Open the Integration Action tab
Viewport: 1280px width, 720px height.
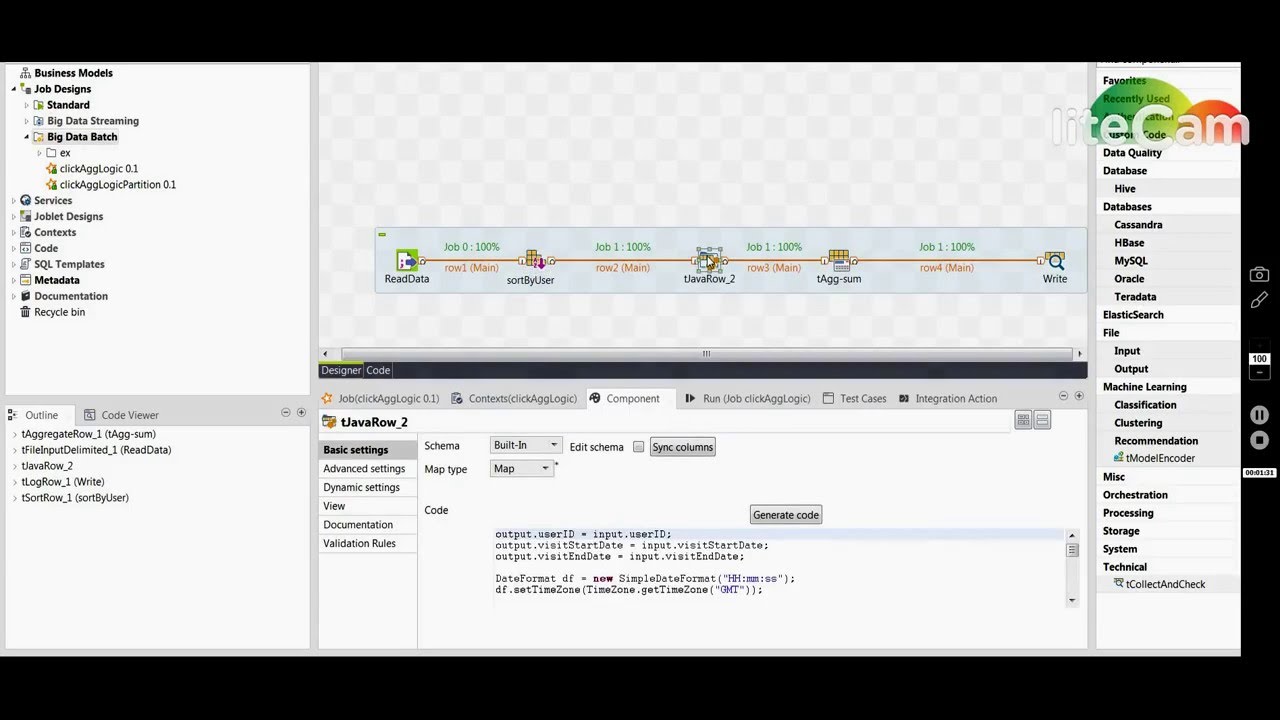click(x=948, y=398)
